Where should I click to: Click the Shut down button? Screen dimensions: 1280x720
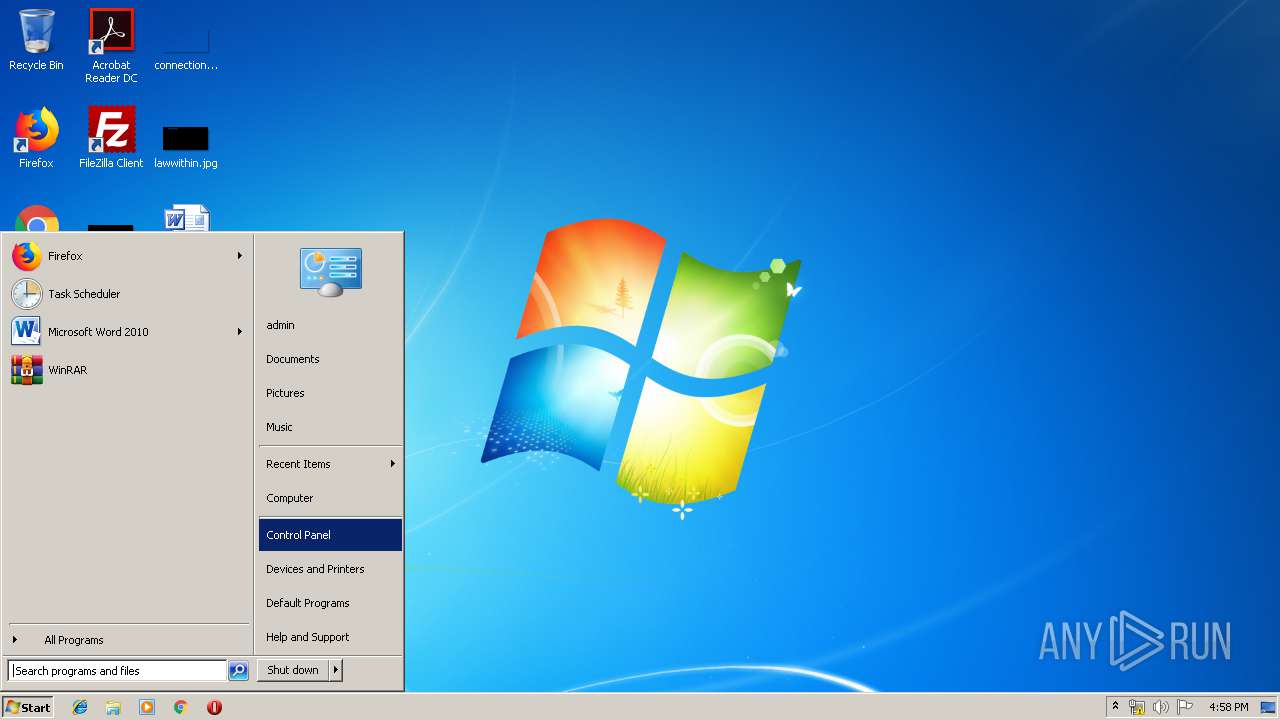click(x=293, y=670)
